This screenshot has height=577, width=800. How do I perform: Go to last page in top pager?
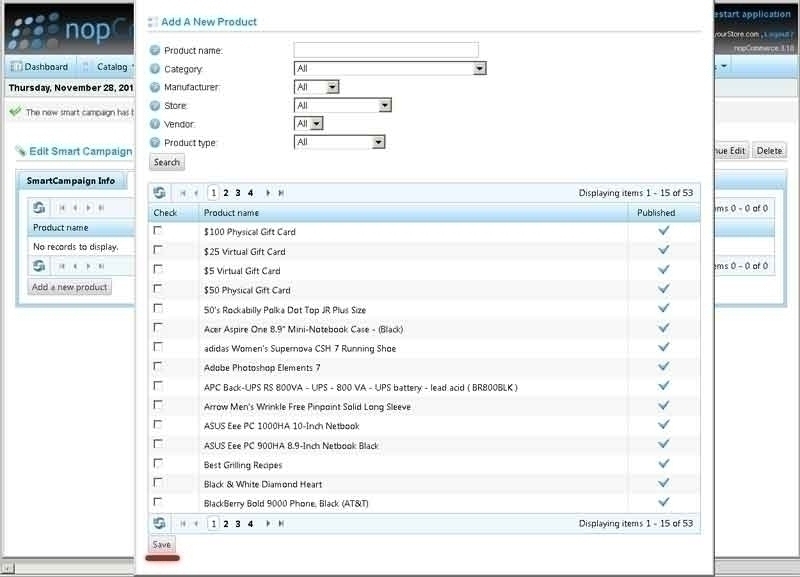tap(281, 193)
